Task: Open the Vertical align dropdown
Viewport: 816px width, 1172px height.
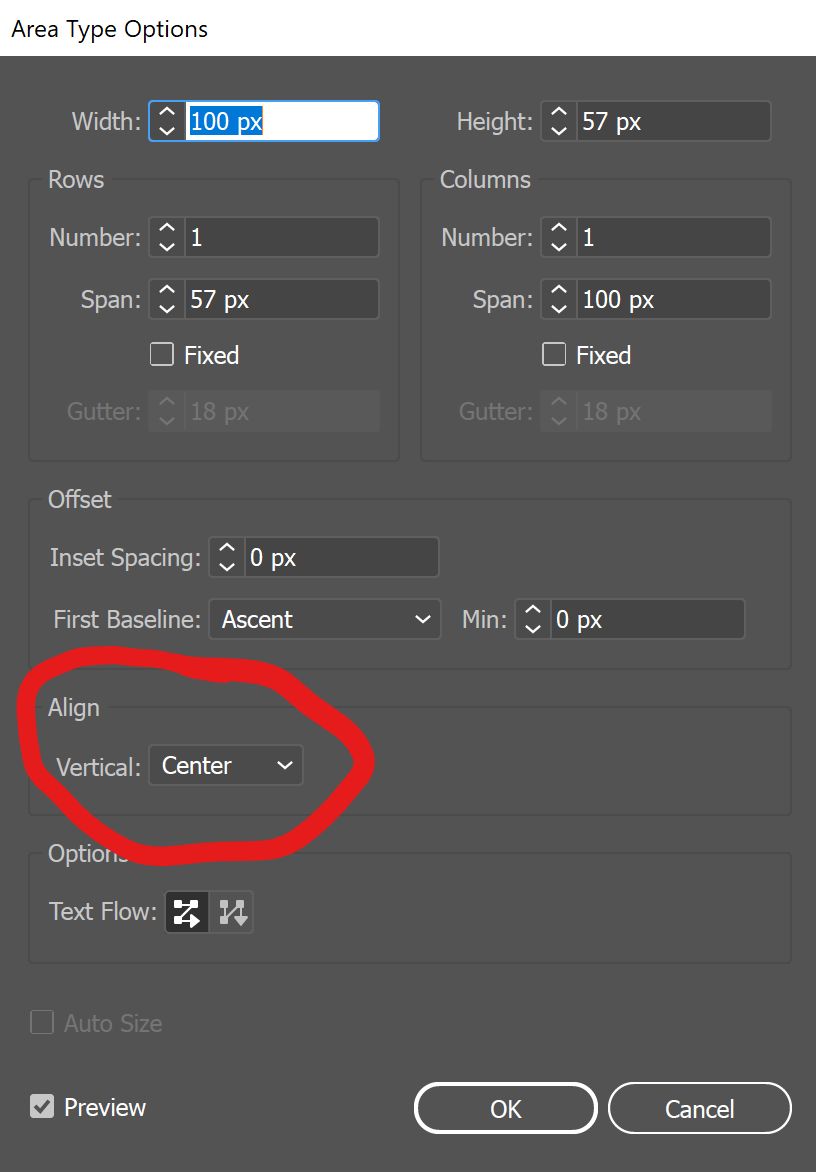Action: [x=226, y=765]
